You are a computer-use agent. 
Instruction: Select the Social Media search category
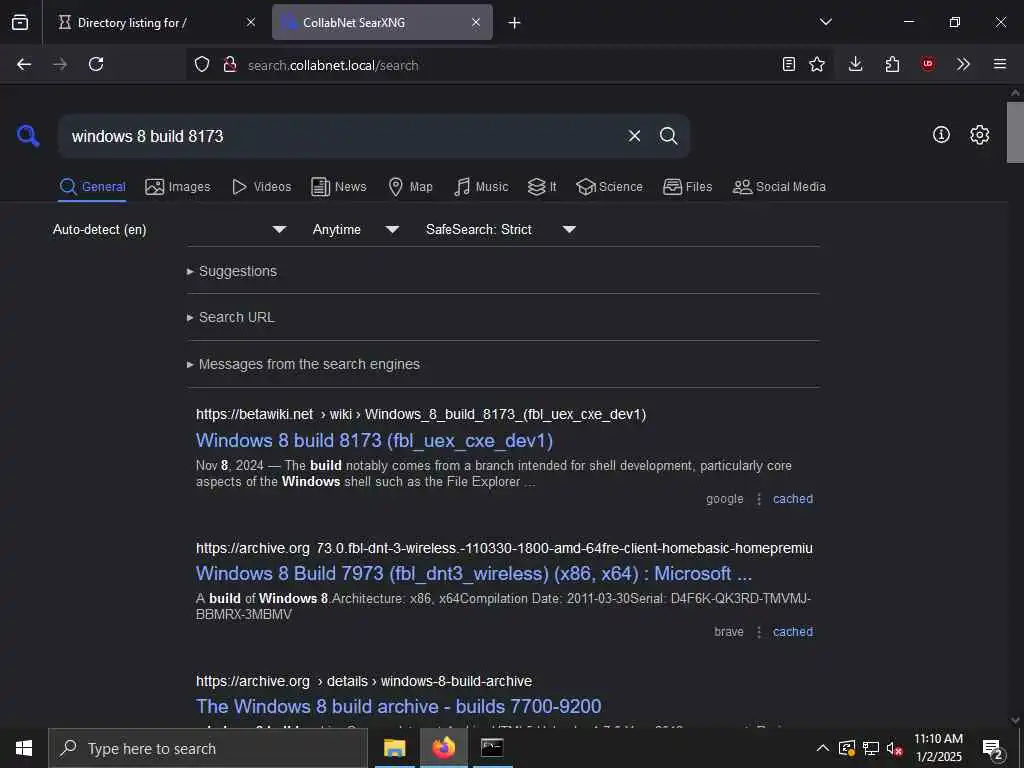[x=779, y=187]
